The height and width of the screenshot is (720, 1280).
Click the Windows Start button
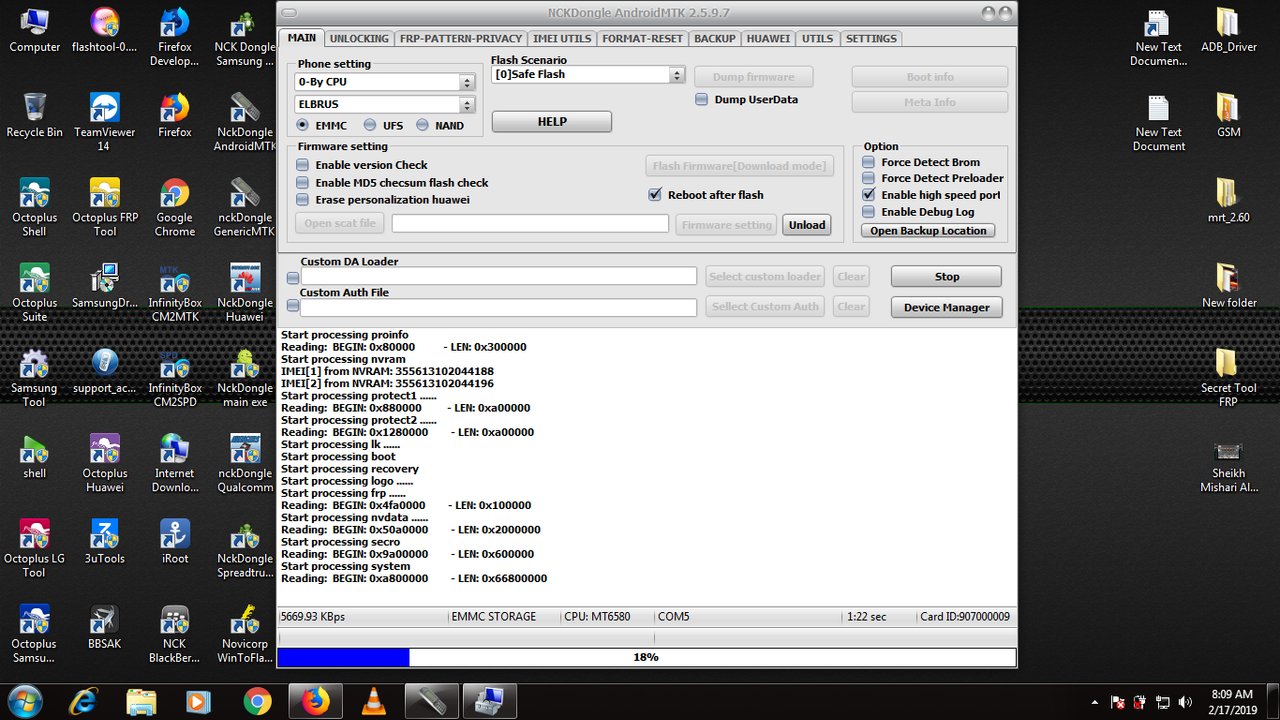pos(24,701)
